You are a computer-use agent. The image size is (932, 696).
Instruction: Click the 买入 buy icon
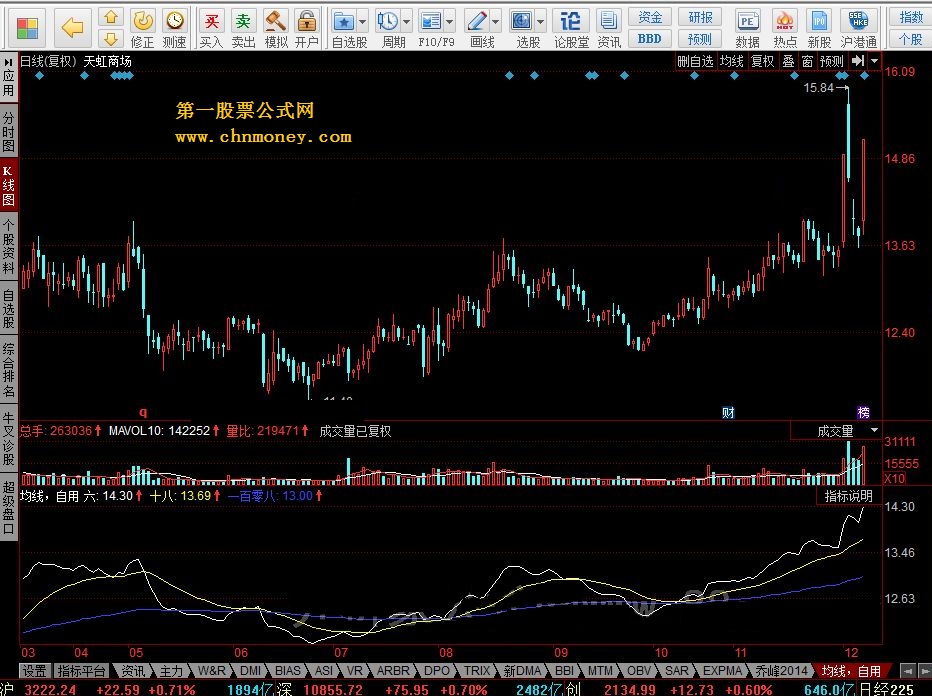(x=211, y=29)
